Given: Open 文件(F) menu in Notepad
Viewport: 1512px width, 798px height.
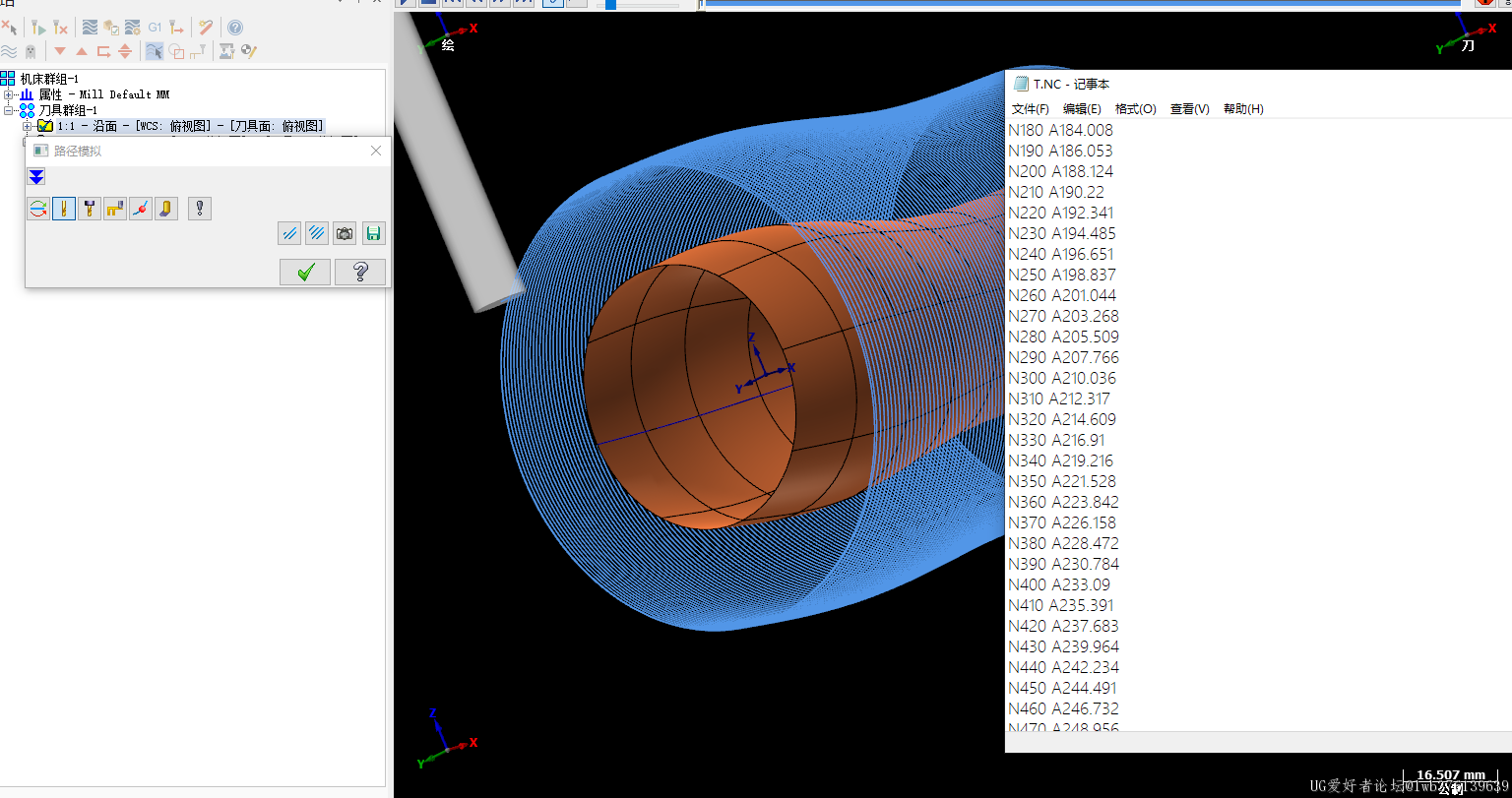Looking at the screenshot, I should tap(1031, 109).
